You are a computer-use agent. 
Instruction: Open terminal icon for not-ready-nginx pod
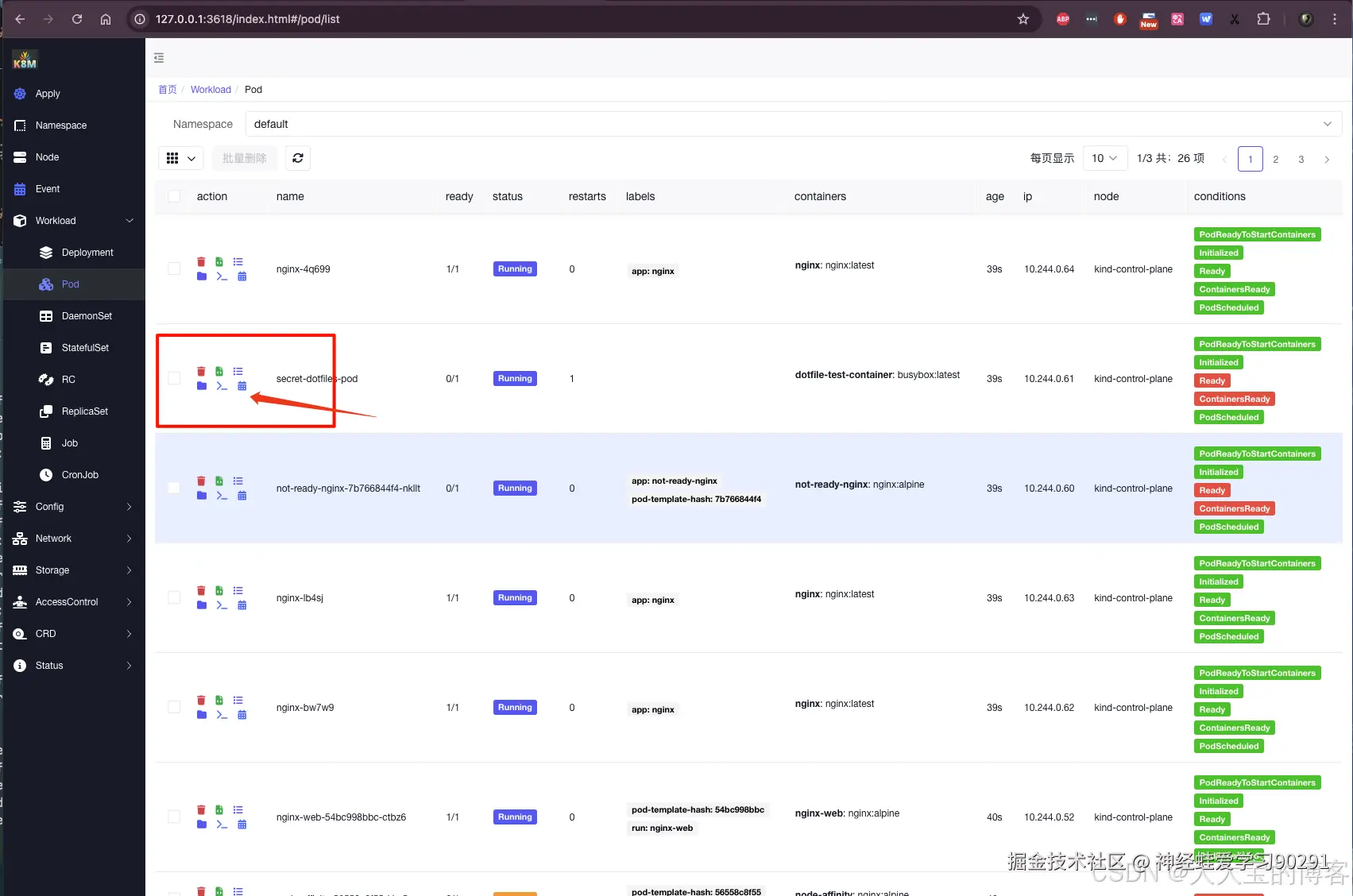coord(222,496)
